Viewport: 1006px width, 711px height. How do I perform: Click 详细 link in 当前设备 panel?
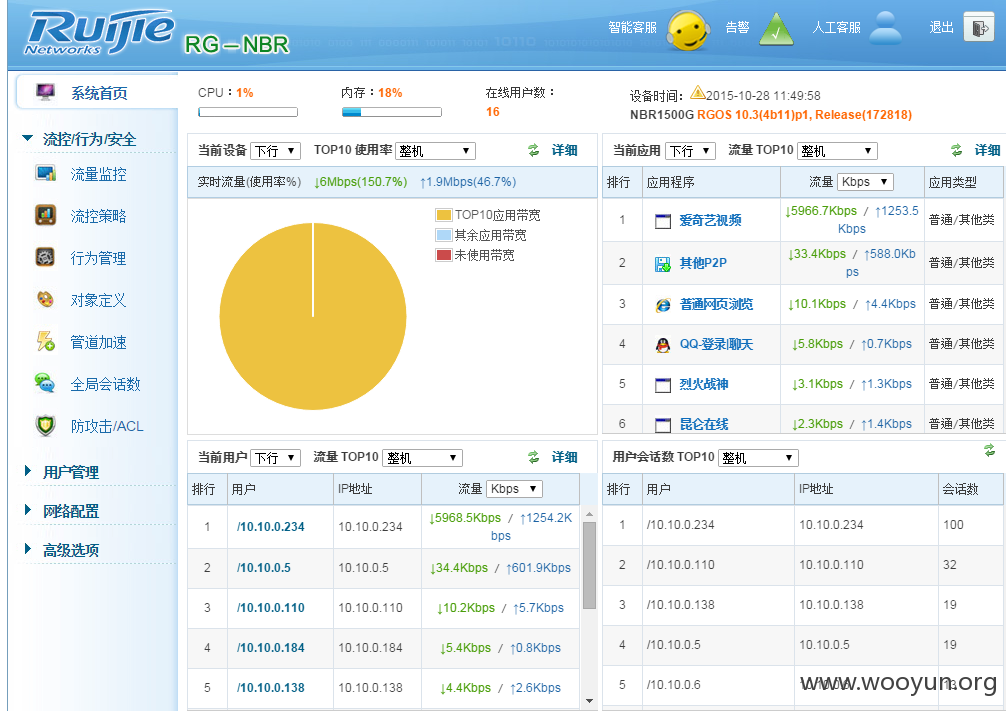point(565,150)
